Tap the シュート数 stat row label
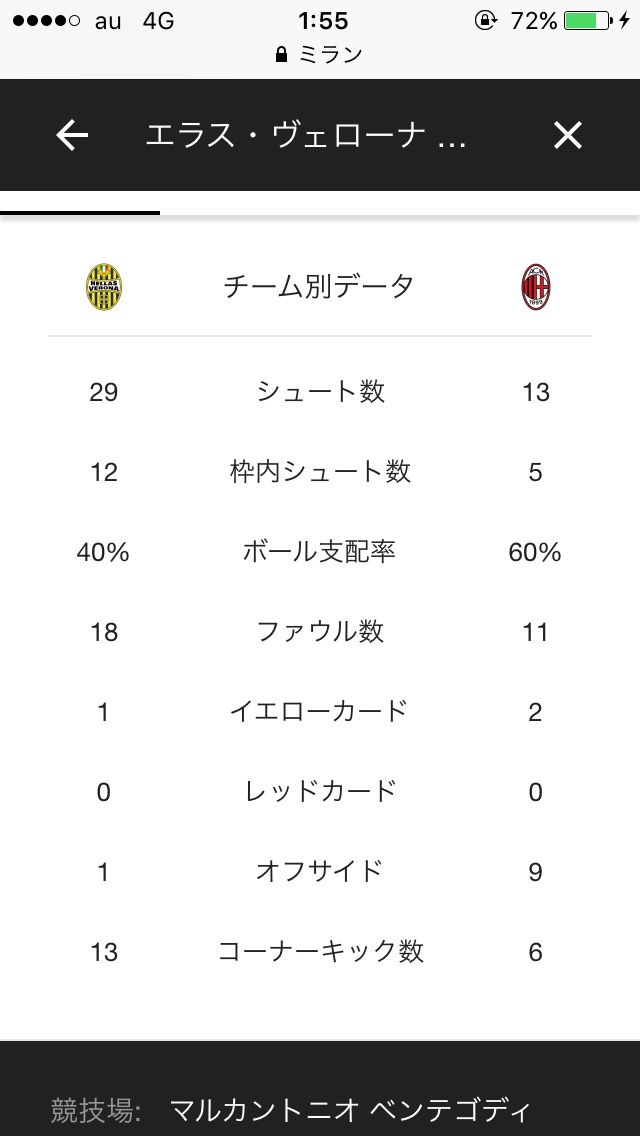640x1136 pixels. [320, 392]
